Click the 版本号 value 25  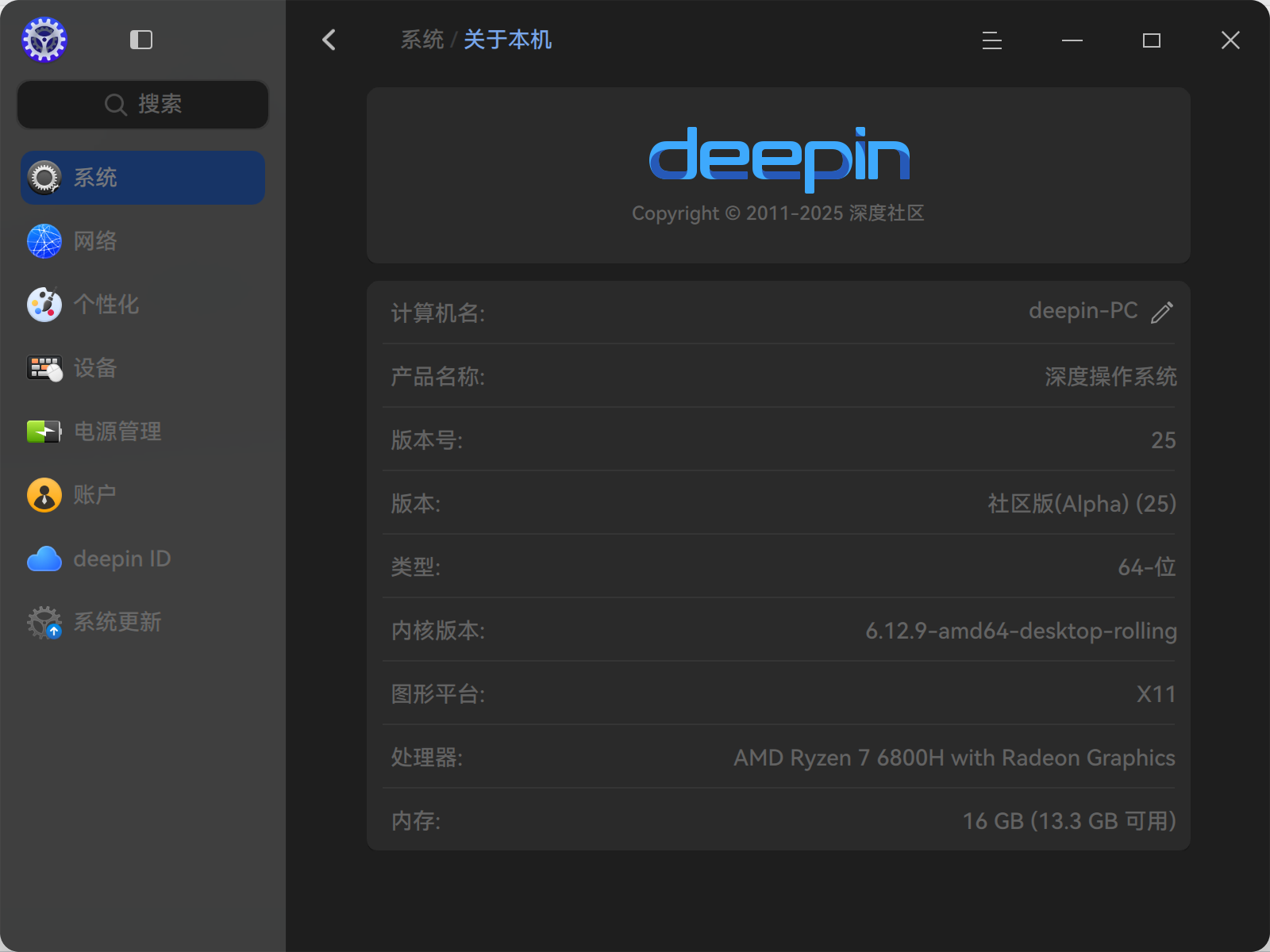1164,440
